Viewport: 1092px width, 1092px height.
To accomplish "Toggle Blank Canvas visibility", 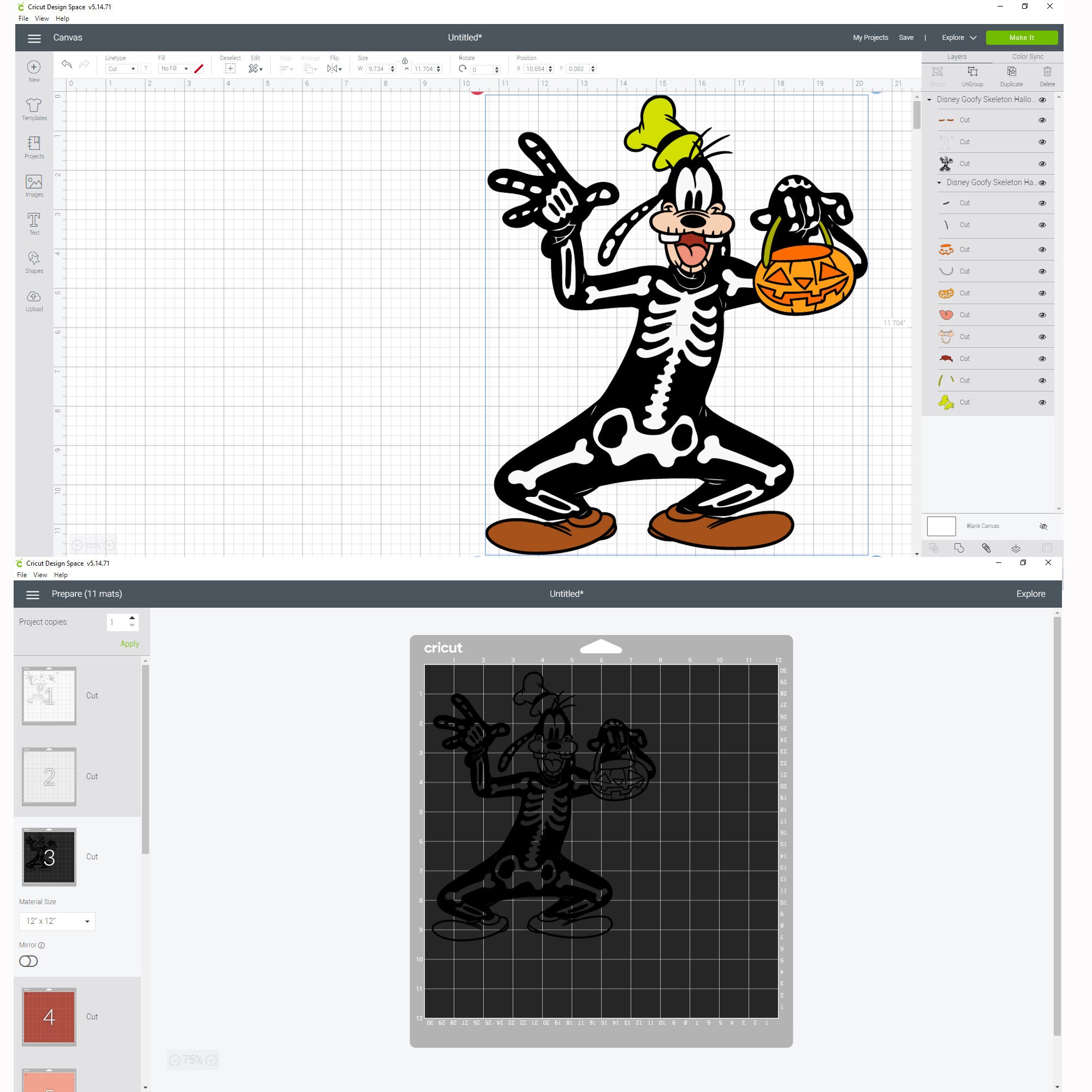I will [1043, 526].
